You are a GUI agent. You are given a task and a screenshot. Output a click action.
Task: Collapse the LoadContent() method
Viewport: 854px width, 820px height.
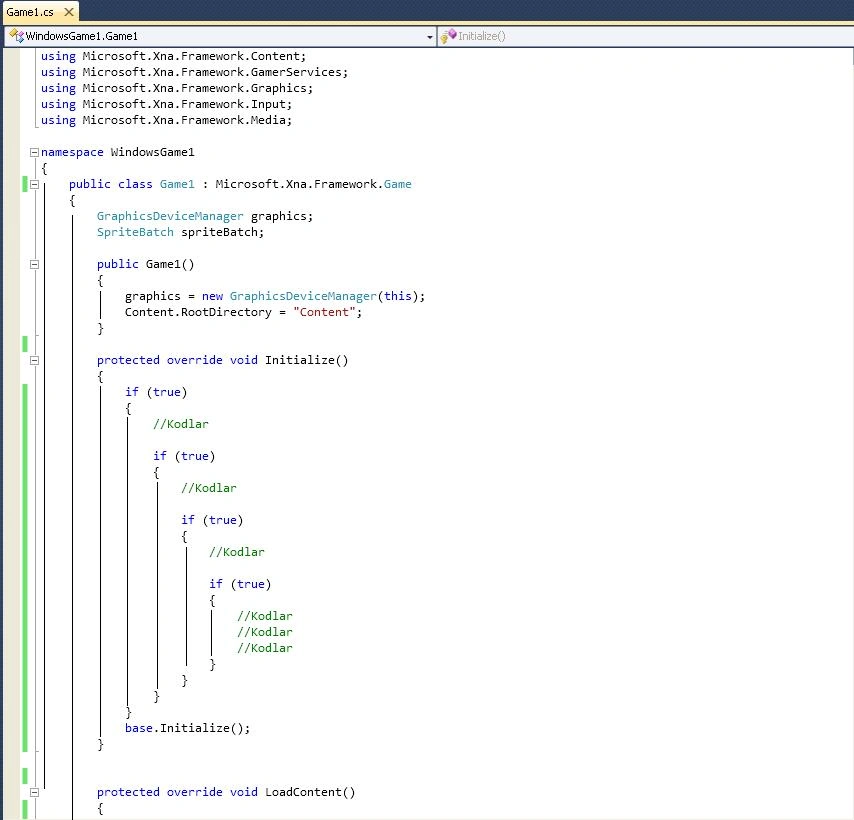[34, 793]
